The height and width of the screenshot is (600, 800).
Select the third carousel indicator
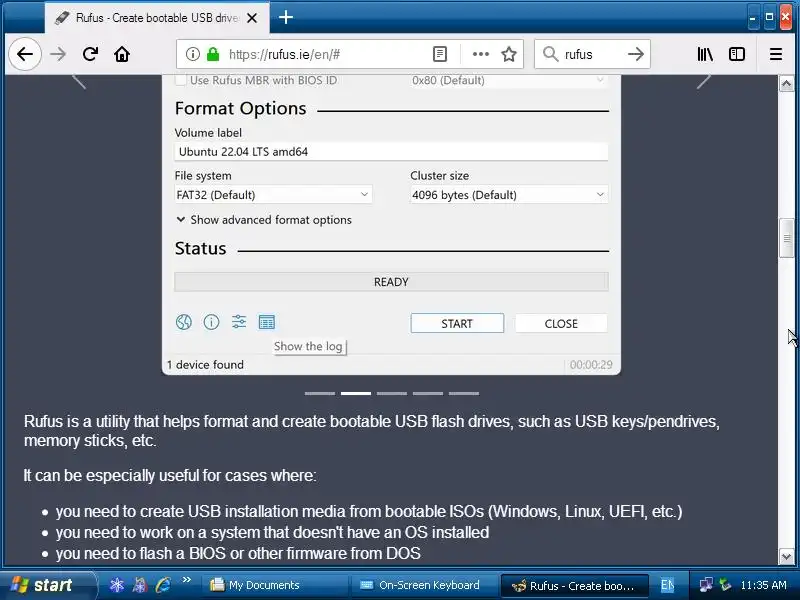(x=392, y=393)
